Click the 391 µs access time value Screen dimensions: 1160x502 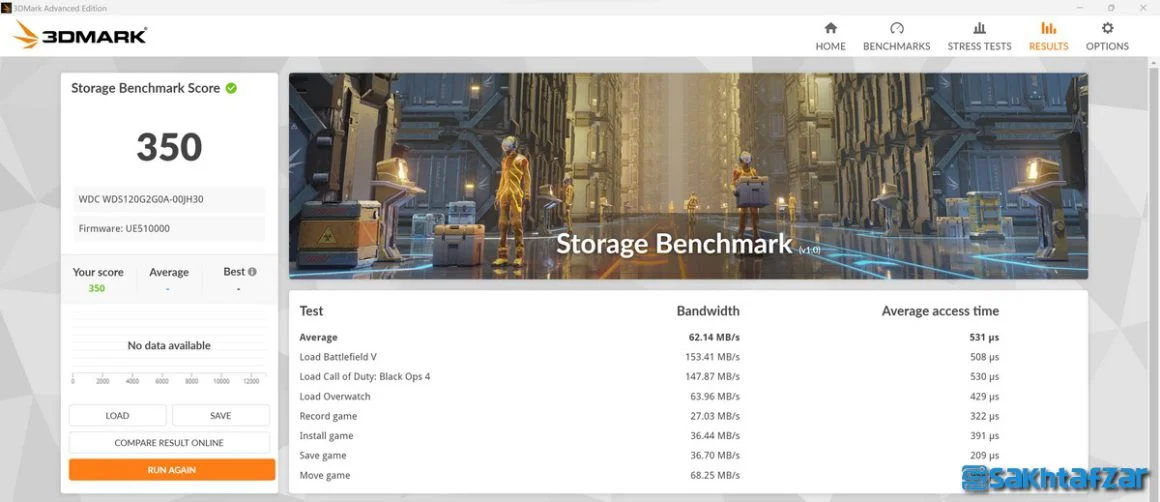984,436
